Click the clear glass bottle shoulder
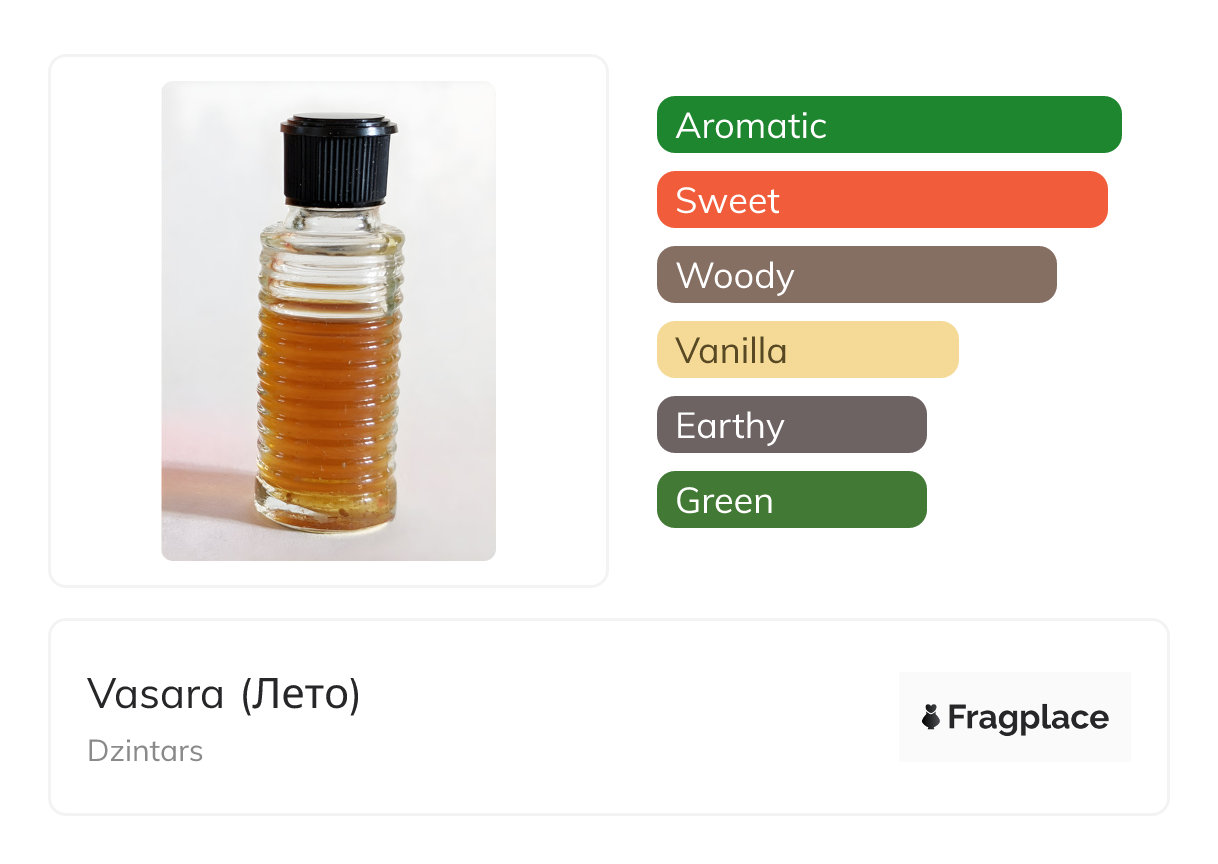Image resolution: width=1218 pixels, height=864 pixels. (x=333, y=232)
